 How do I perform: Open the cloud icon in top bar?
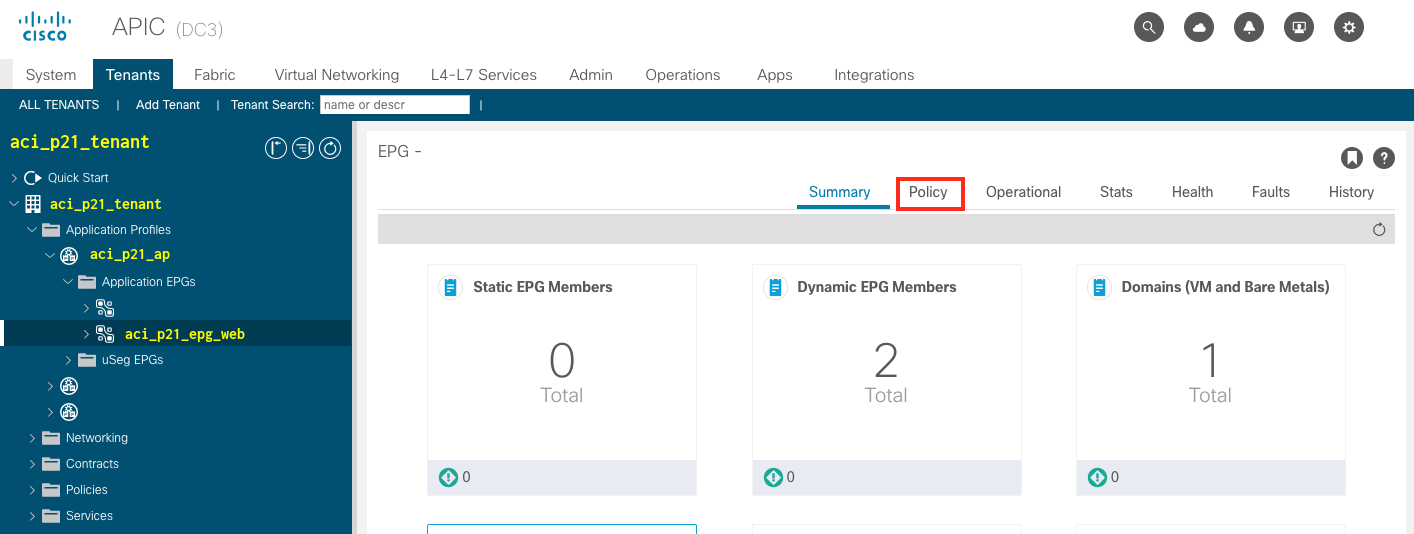pyautogui.click(x=1199, y=27)
